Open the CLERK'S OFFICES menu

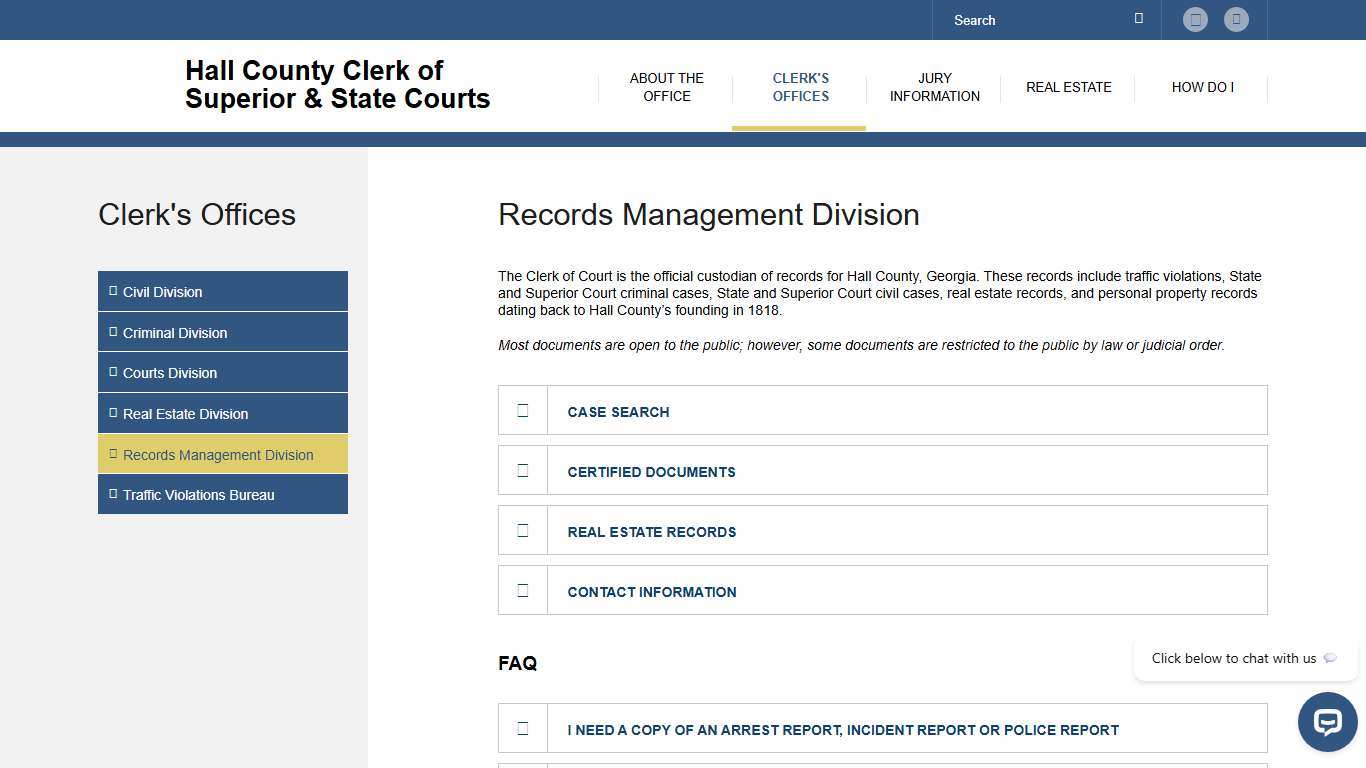point(800,87)
